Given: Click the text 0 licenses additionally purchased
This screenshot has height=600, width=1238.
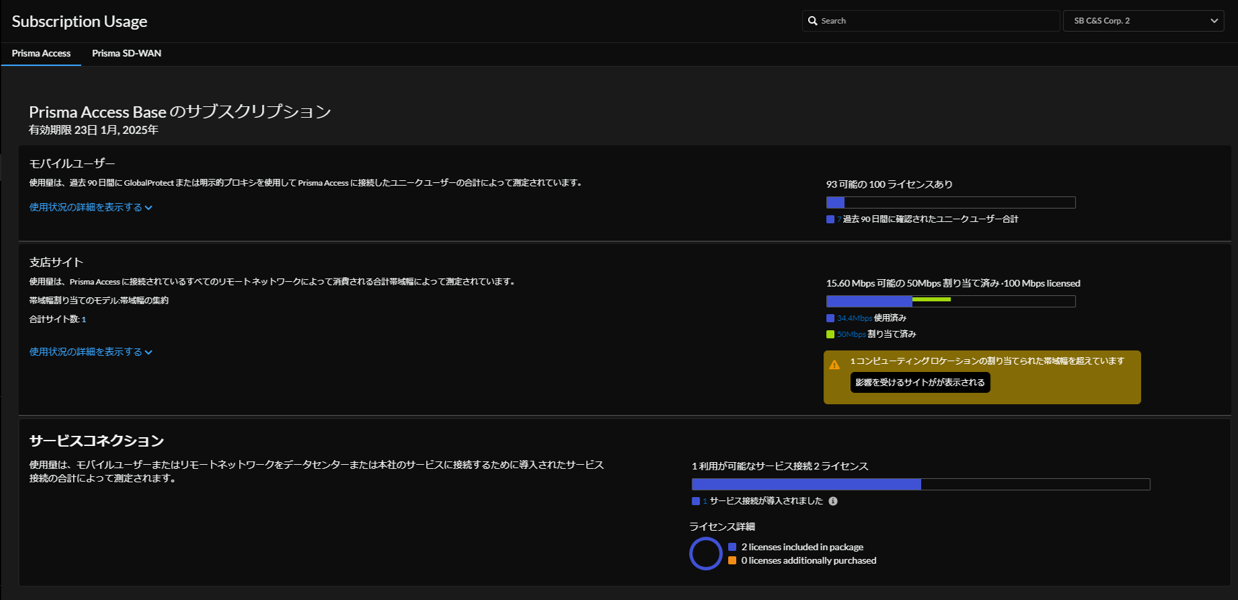Looking at the screenshot, I should click(x=808, y=560).
